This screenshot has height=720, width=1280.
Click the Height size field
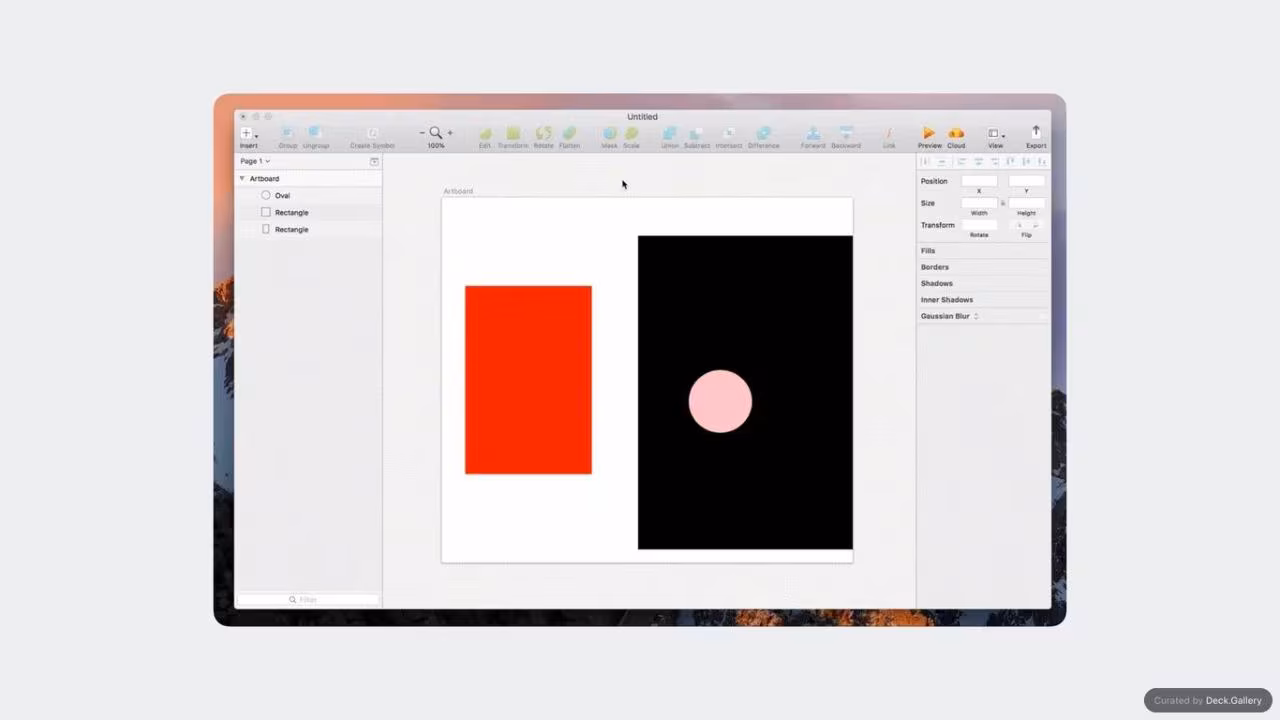(x=1026, y=203)
